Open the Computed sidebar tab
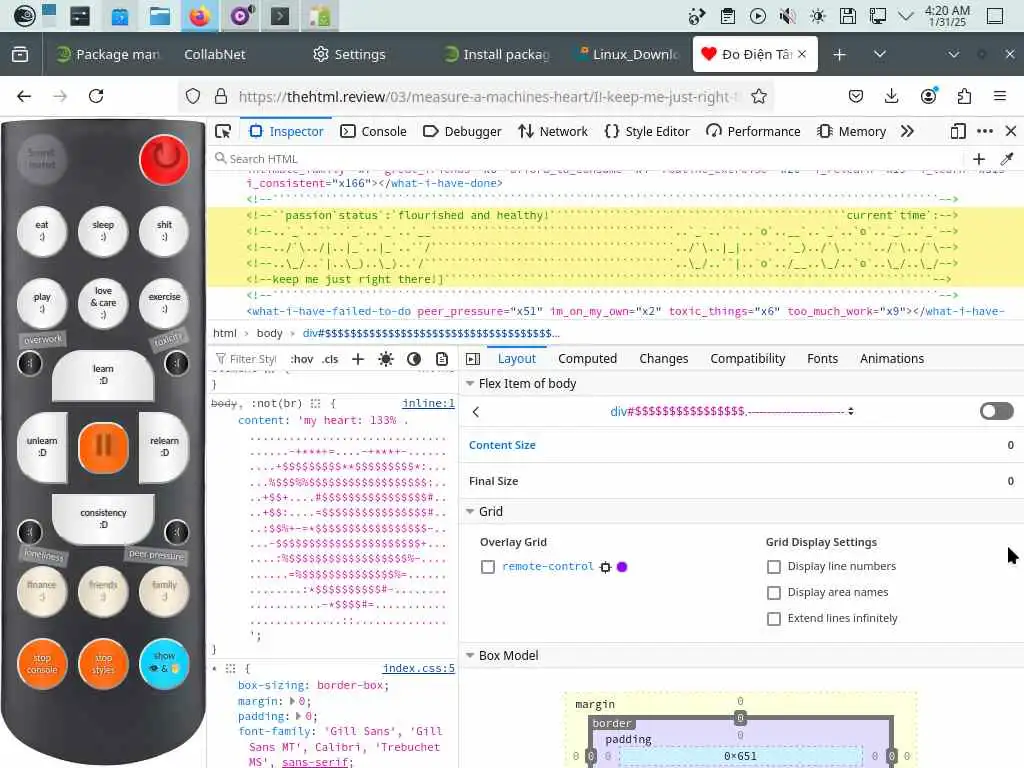The width and height of the screenshot is (1024, 768). (x=587, y=359)
